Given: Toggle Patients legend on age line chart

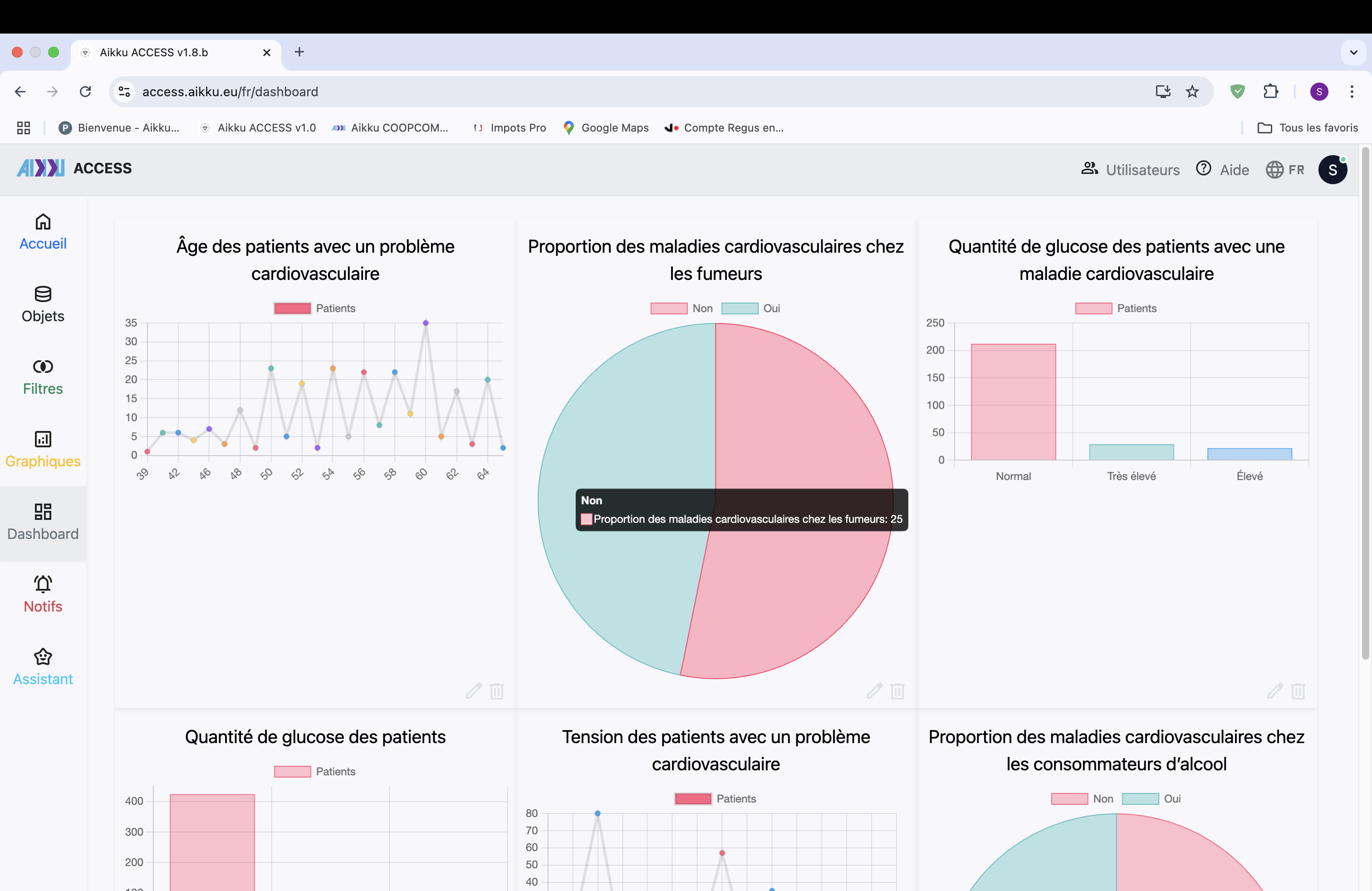Looking at the screenshot, I should 315,308.
